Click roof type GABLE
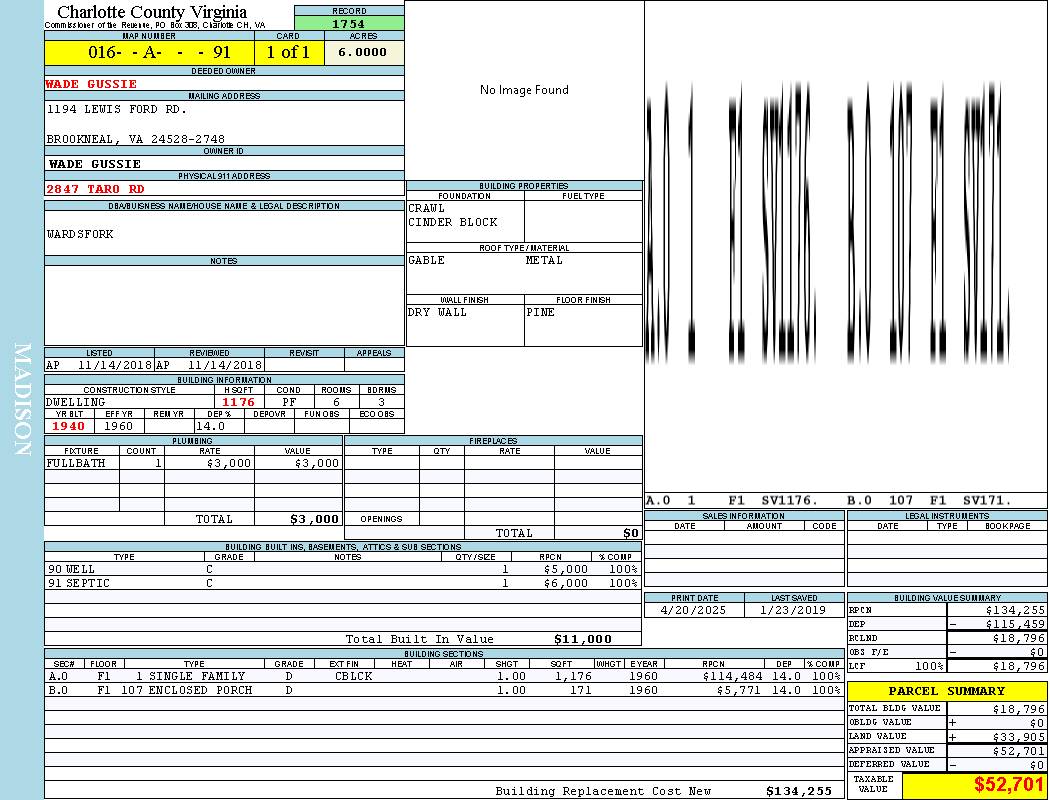This screenshot has width=1050, height=800. pyautogui.click(x=427, y=260)
